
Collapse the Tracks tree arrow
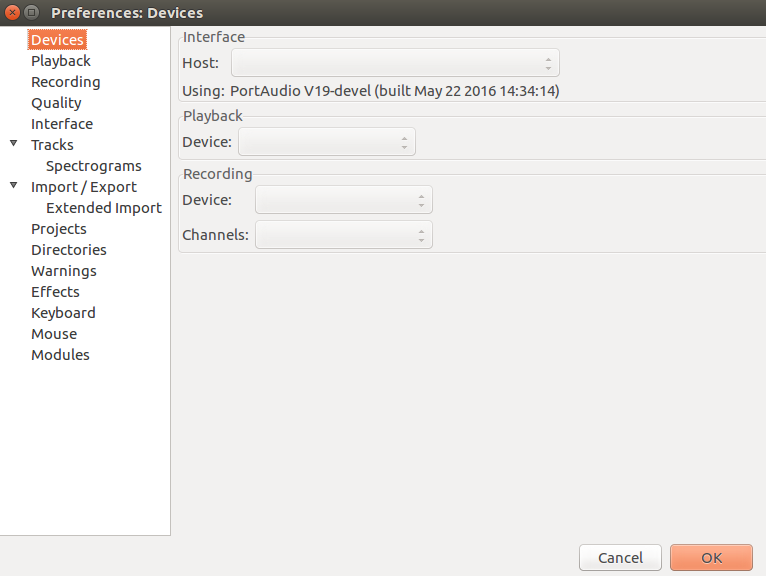click(13, 145)
